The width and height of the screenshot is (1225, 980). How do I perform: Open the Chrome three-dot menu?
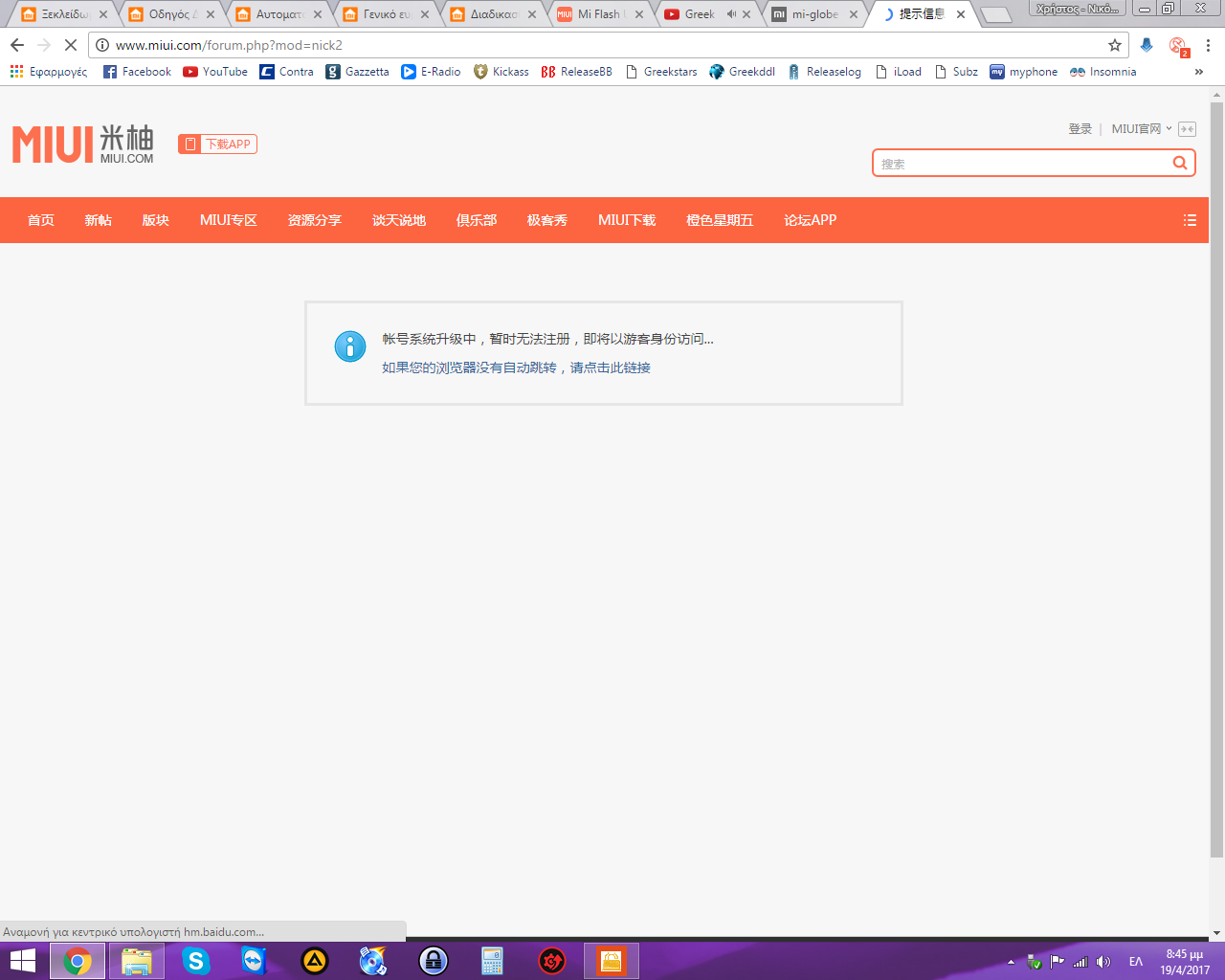1209,45
